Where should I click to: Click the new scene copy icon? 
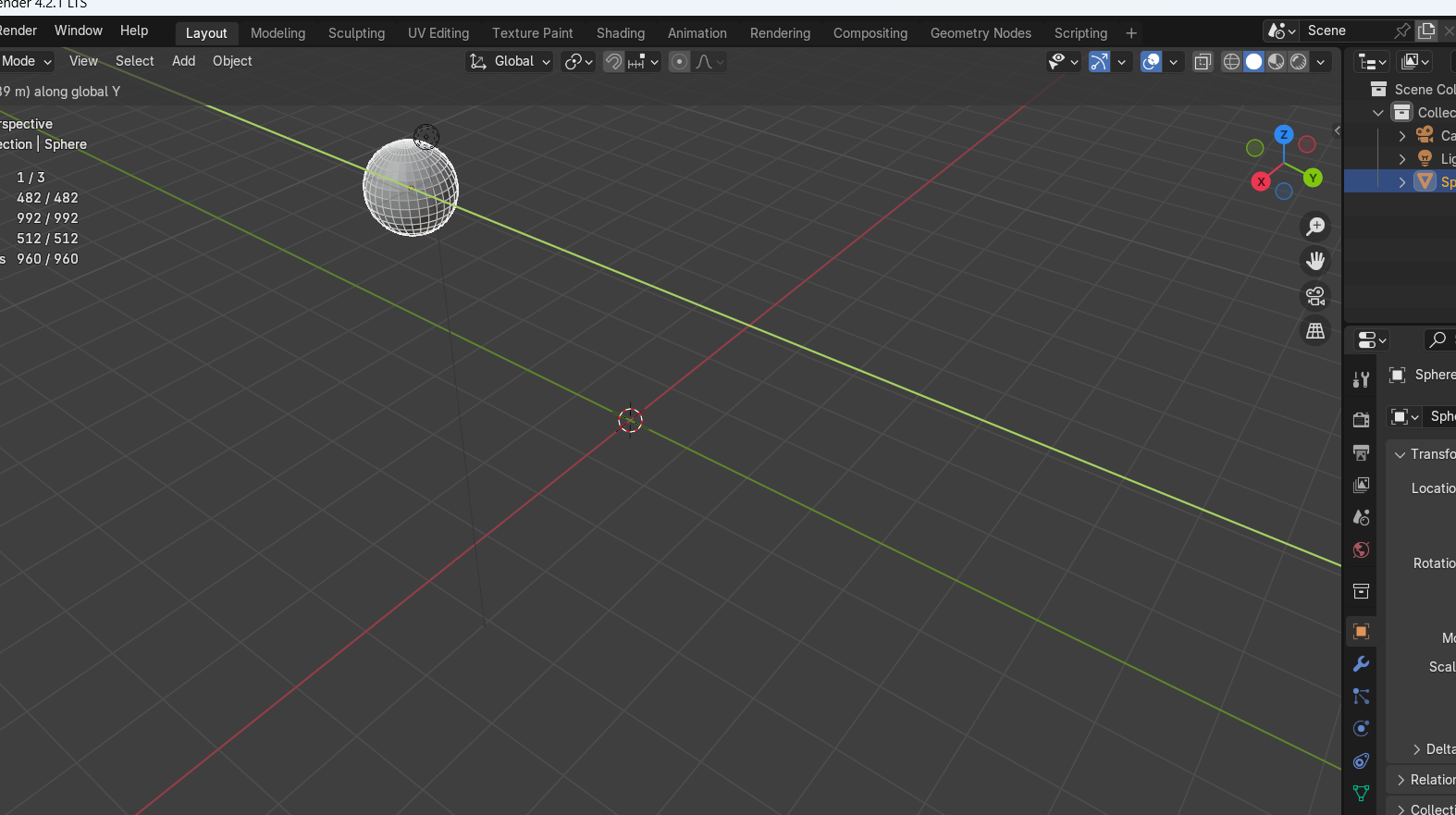click(x=1426, y=31)
